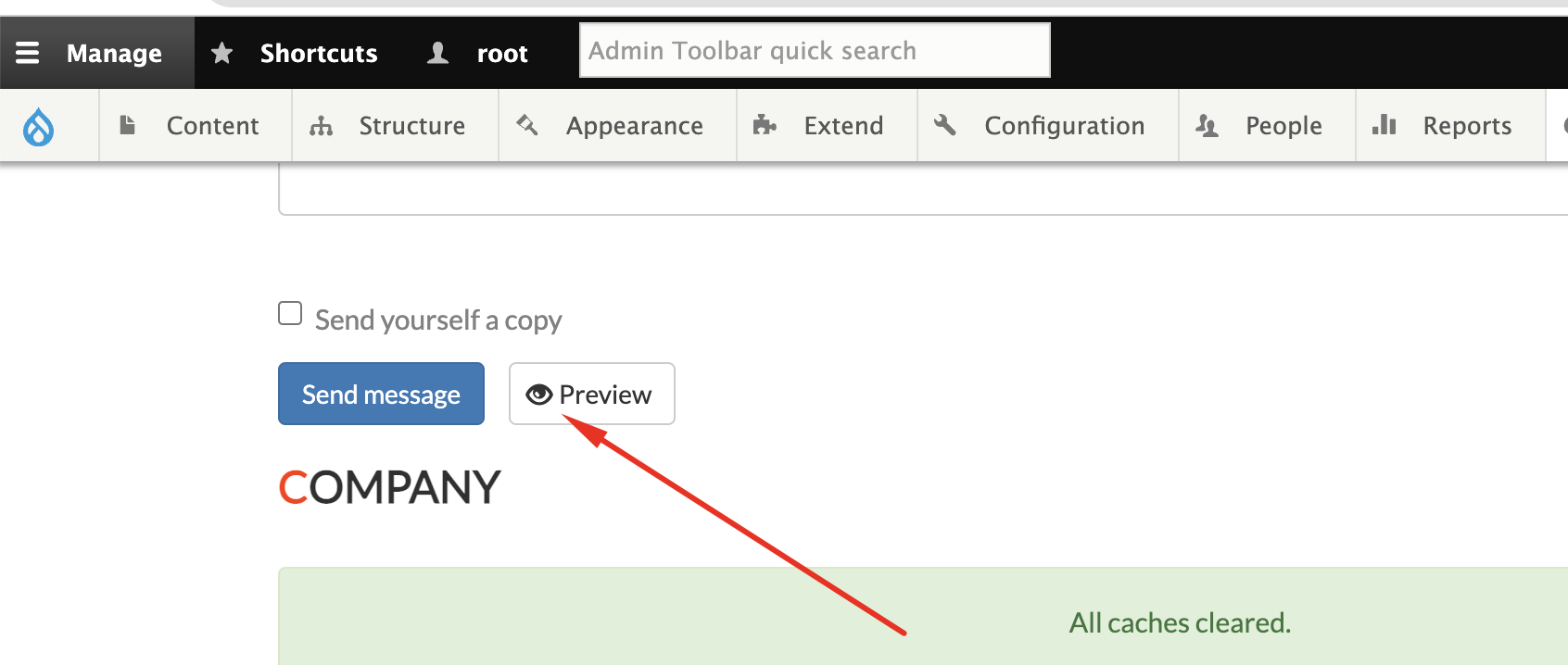1568x665 pixels.
Task: Click the Preview button
Action: (592, 394)
